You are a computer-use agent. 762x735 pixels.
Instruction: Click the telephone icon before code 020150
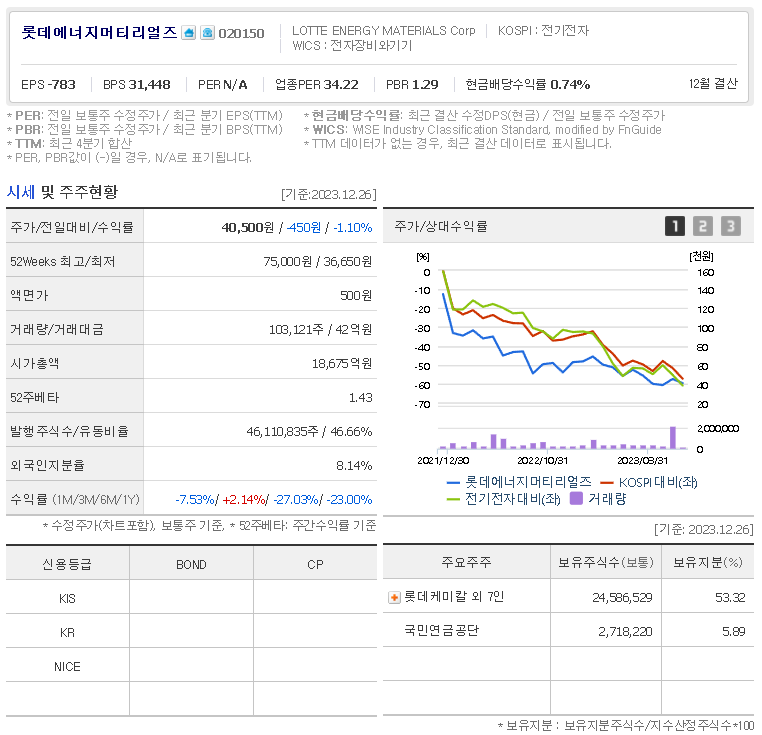[208, 33]
